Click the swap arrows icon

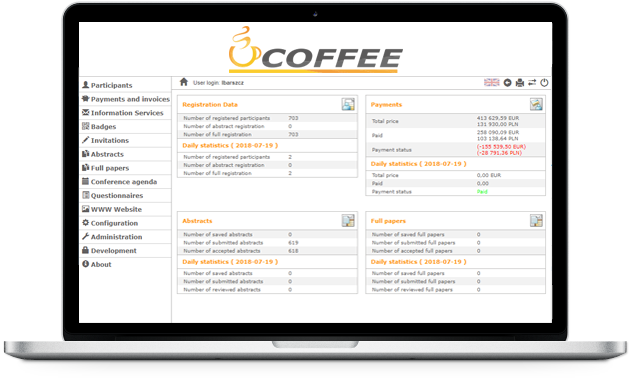532,82
